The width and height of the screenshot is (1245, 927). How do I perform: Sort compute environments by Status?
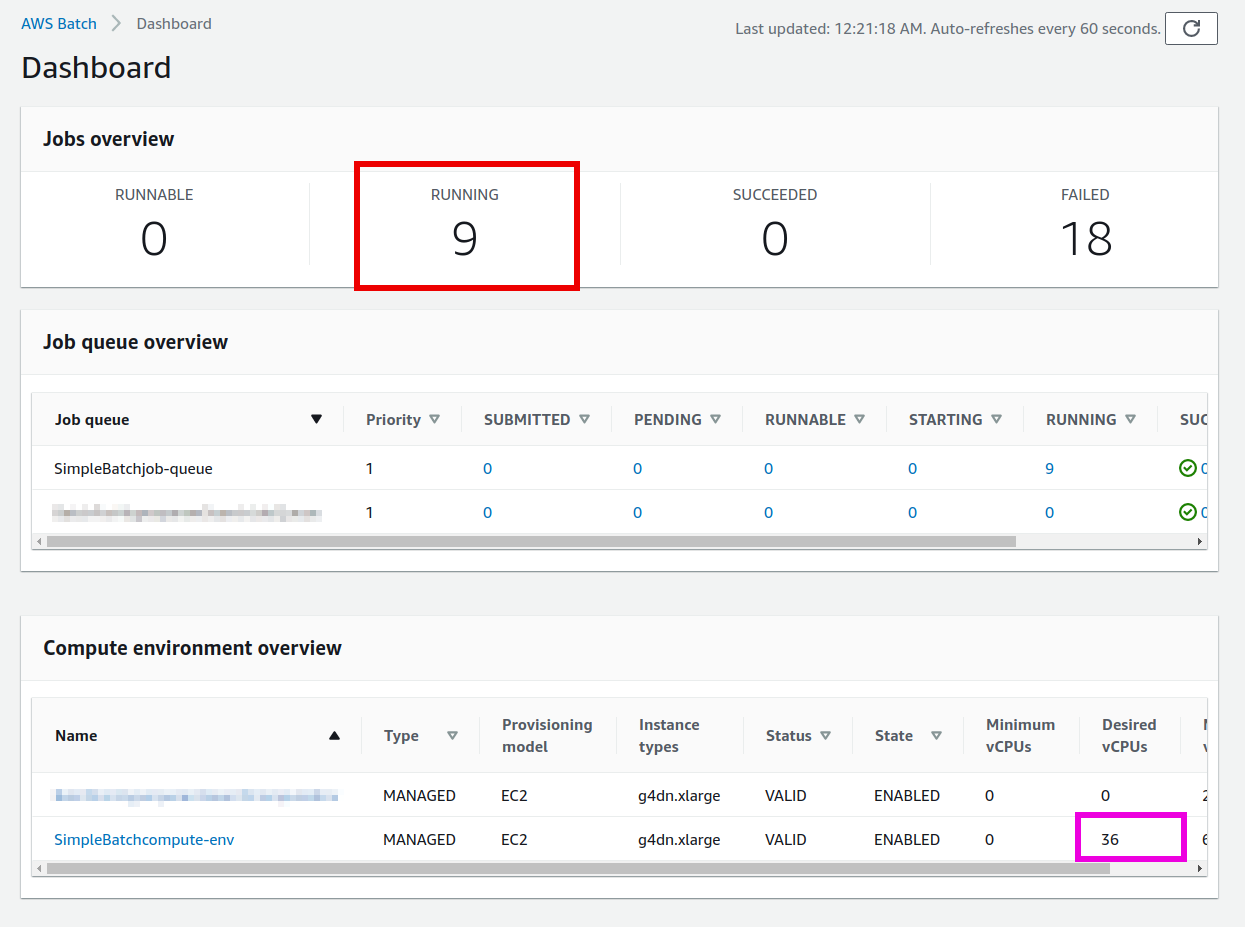[x=825, y=736]
